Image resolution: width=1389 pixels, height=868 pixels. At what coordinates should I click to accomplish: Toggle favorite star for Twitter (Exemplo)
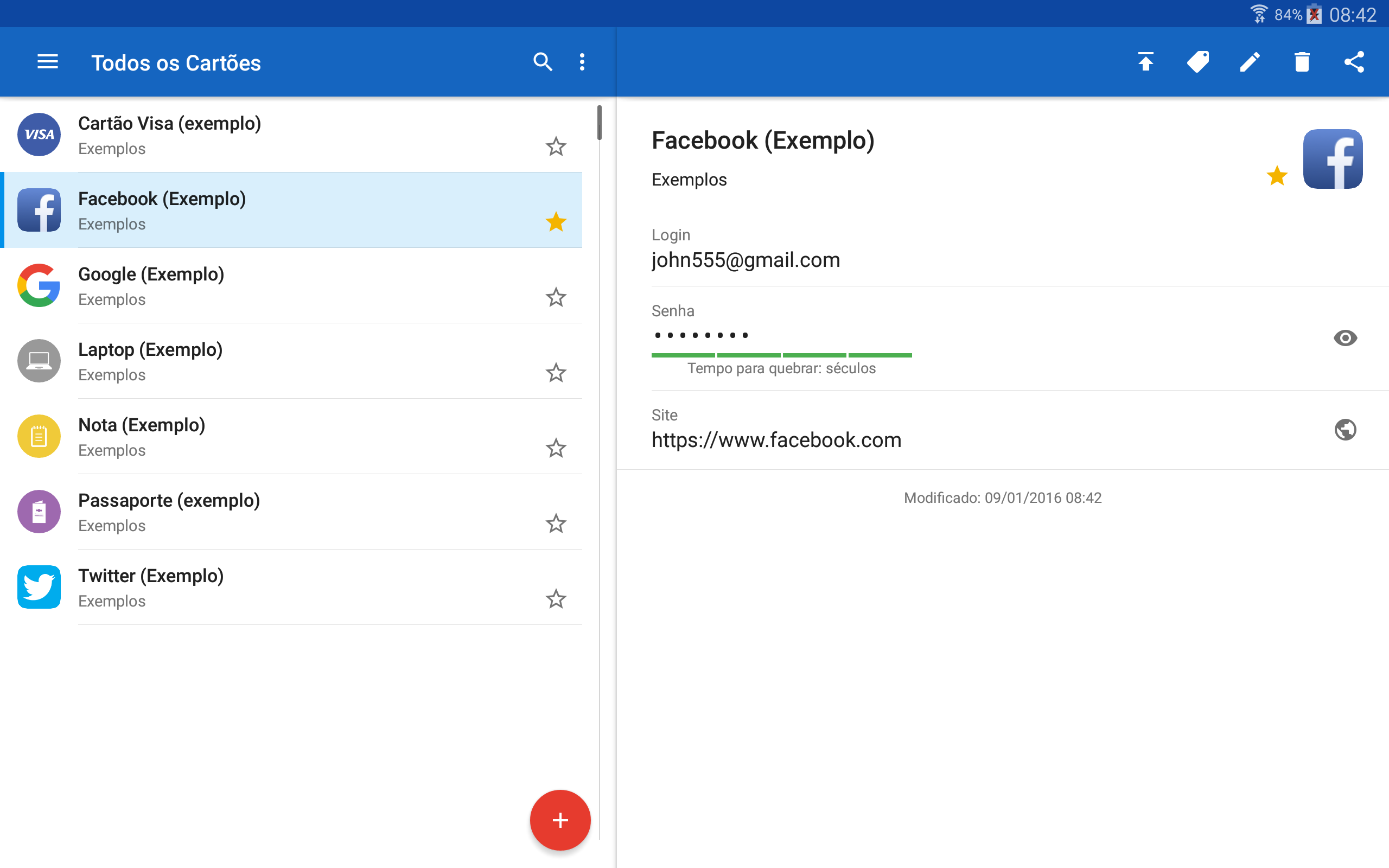(x=556, y=599)
